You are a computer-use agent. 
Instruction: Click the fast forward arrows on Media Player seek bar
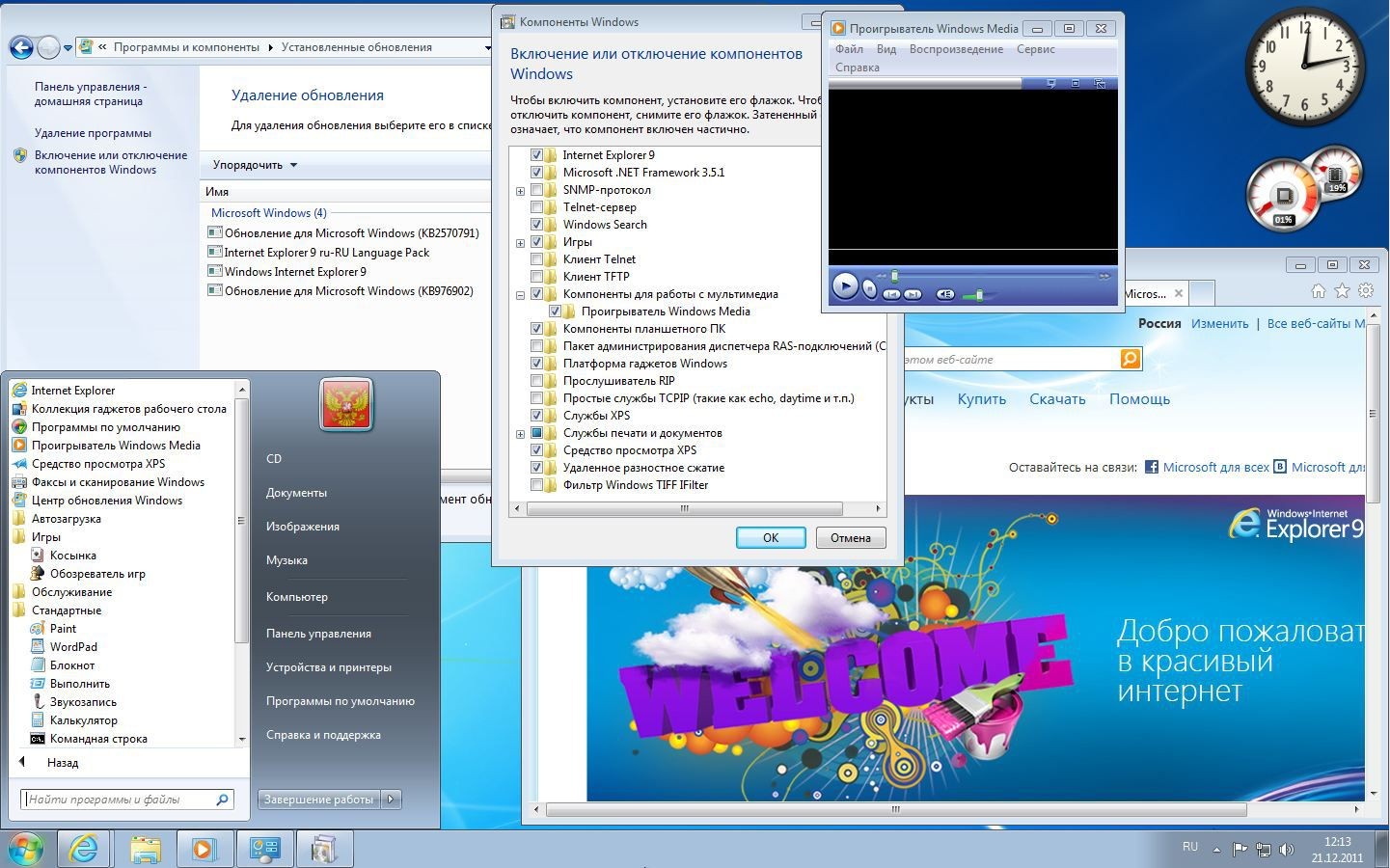(x=1104, y=276)
